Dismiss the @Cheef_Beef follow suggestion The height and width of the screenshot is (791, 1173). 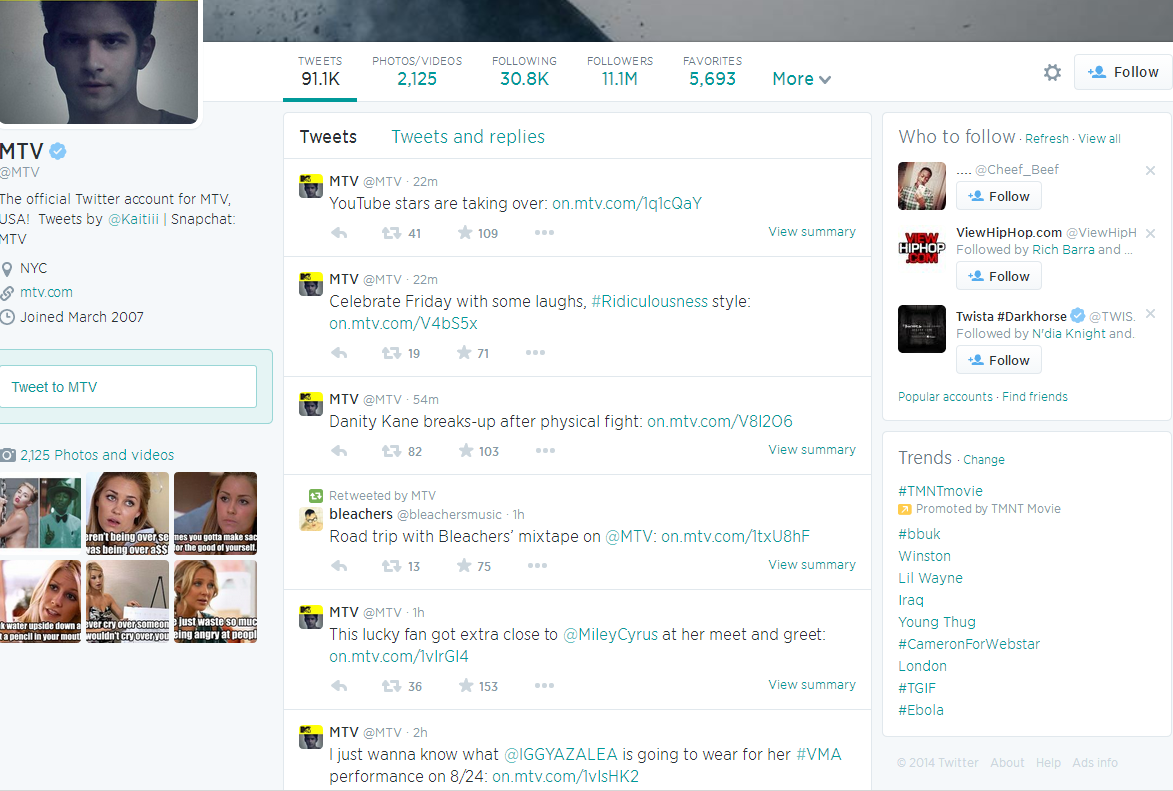(x=1150, y=171)
